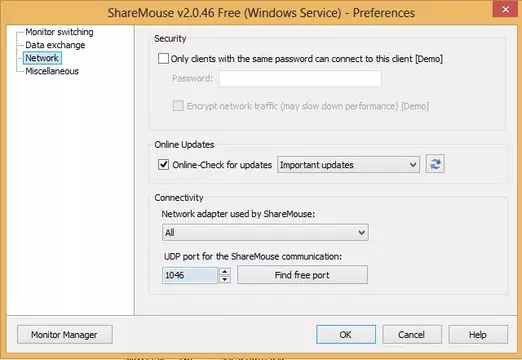Image resolution: width=522 pixels, height=360 pixels.
Task: Open Monitor Manager
Action: pyautogui.click(x=65, y=335)
